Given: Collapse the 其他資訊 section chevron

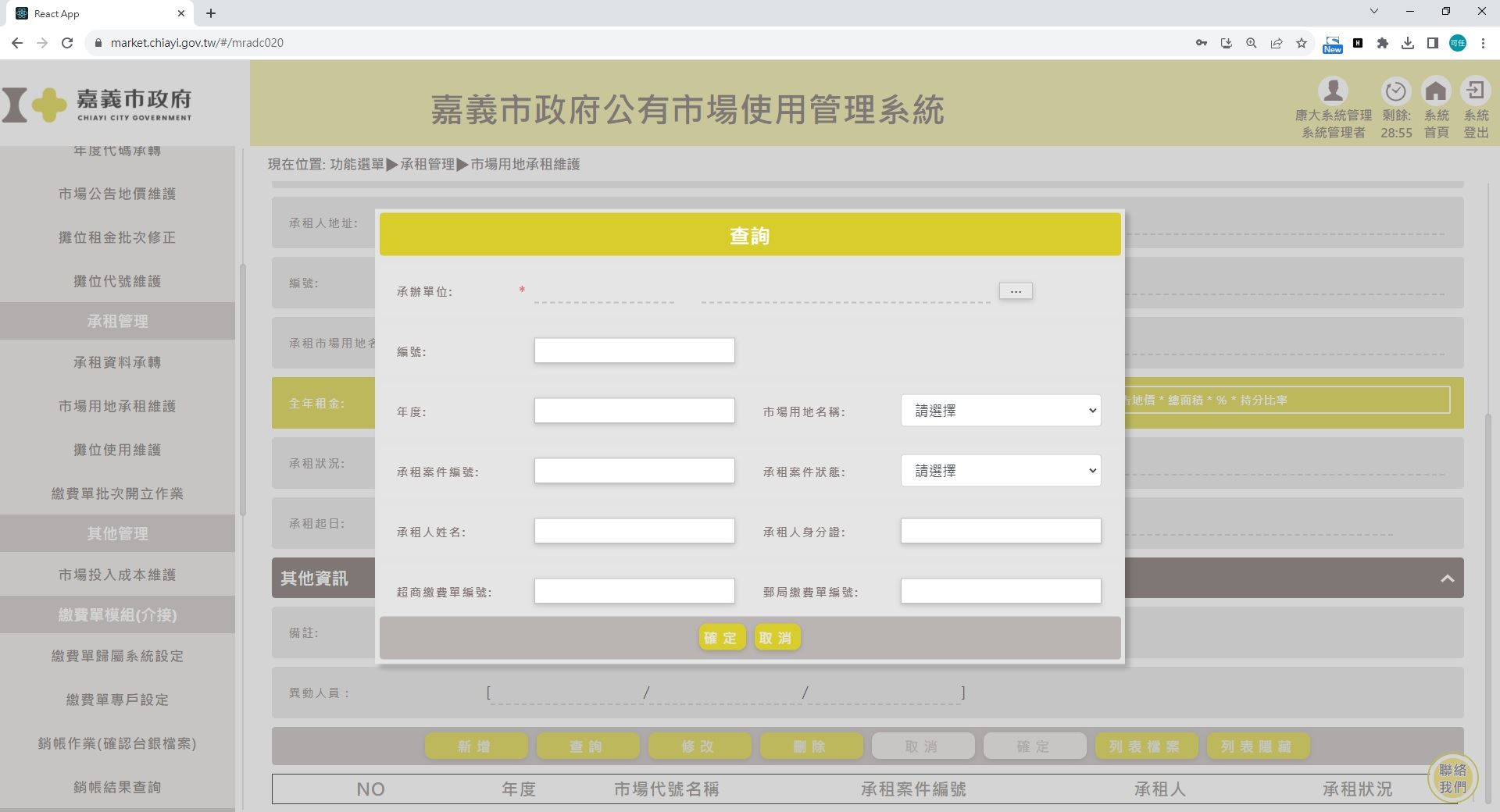Looking at the screenshot, I should 1447,579.
